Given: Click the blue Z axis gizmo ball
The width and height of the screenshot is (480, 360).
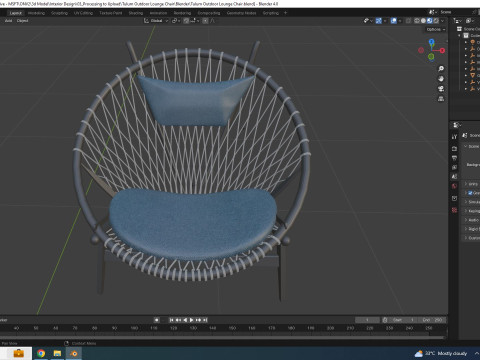Looking at the screenshot, I should (x=432, y=42).
